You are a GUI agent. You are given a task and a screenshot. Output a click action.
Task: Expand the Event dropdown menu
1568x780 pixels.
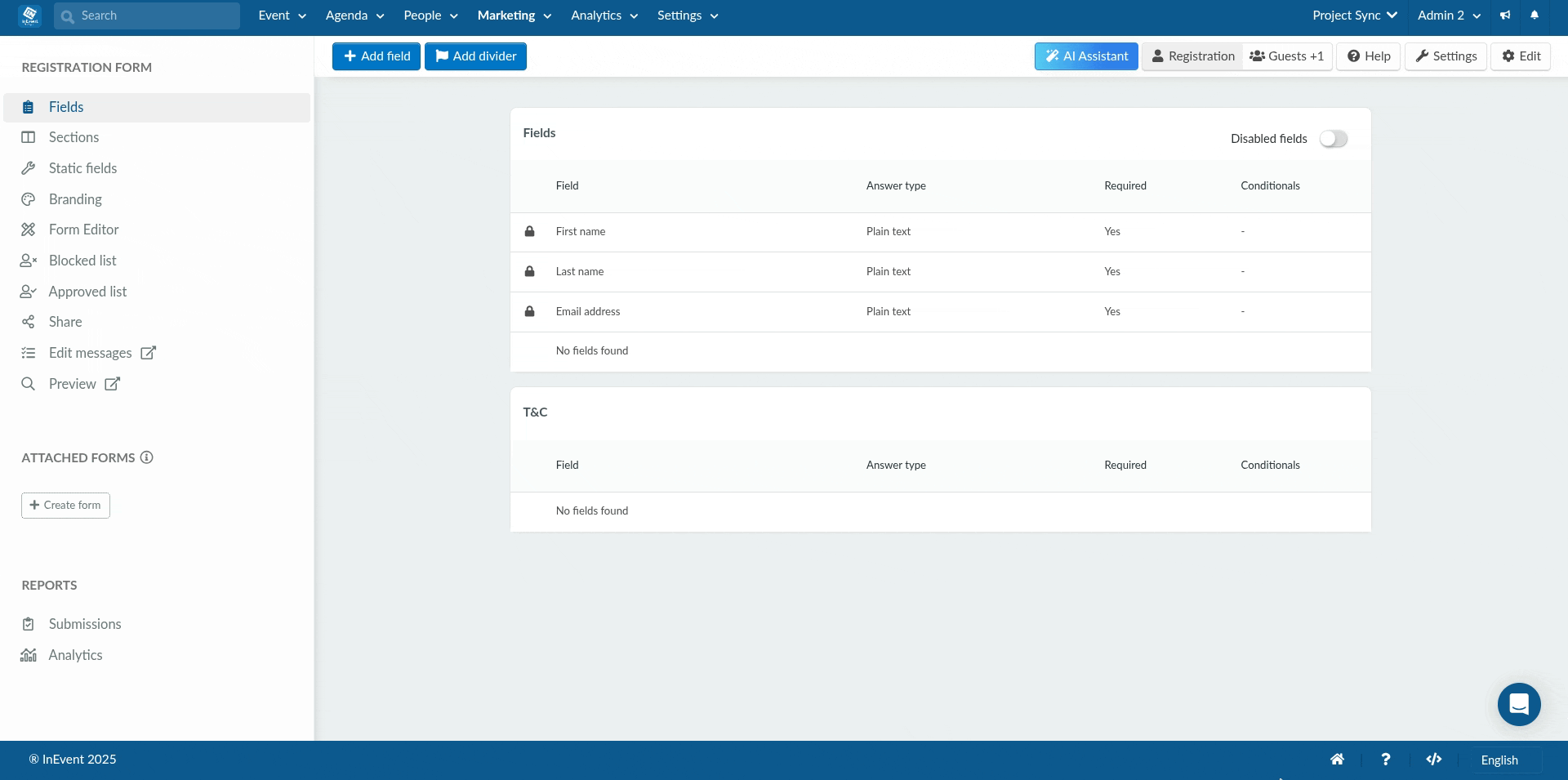pos(283,16)
